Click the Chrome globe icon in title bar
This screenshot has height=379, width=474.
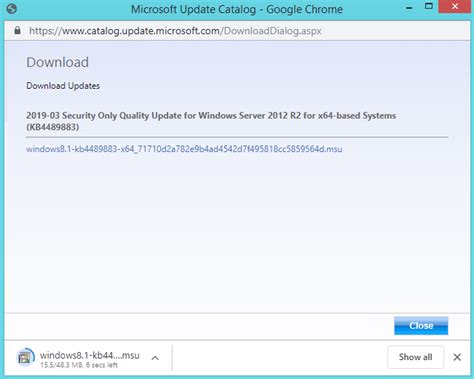pos(11,9)
